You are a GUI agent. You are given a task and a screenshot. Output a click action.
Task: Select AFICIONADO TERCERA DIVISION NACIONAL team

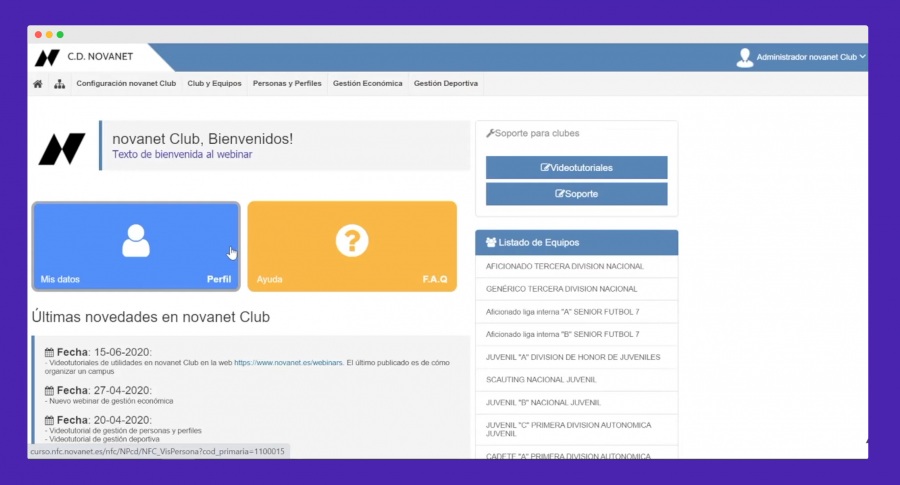(576, 266)
